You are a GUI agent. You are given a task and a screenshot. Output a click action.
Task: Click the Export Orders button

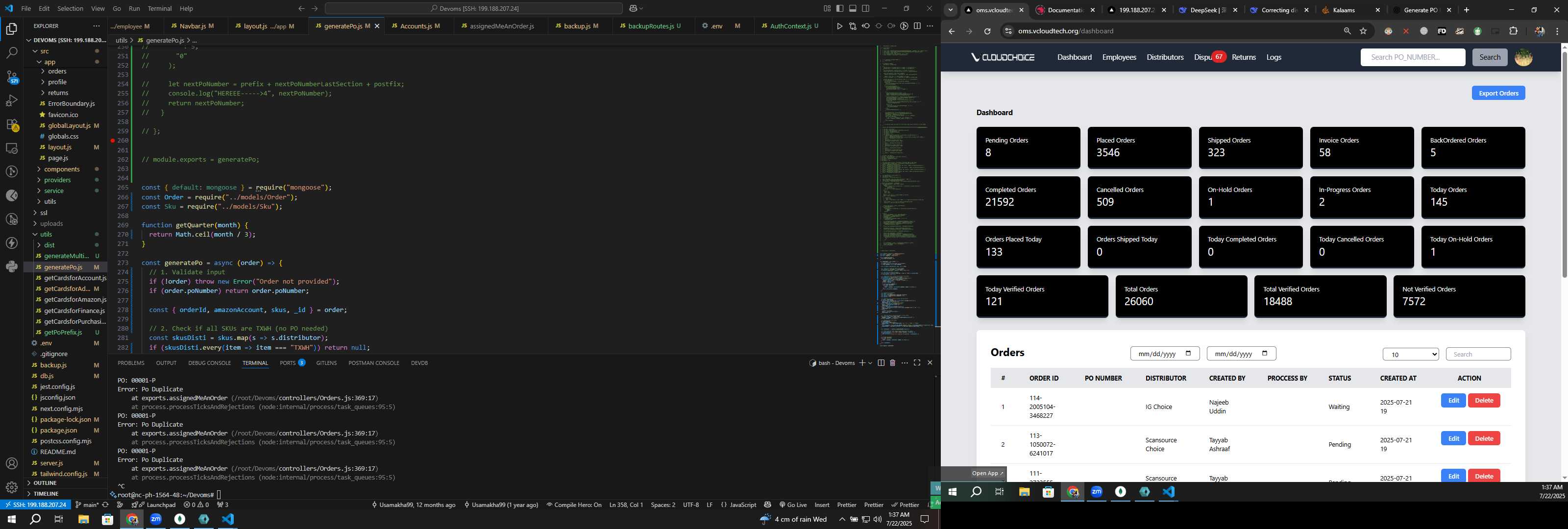click(1498, 93)
